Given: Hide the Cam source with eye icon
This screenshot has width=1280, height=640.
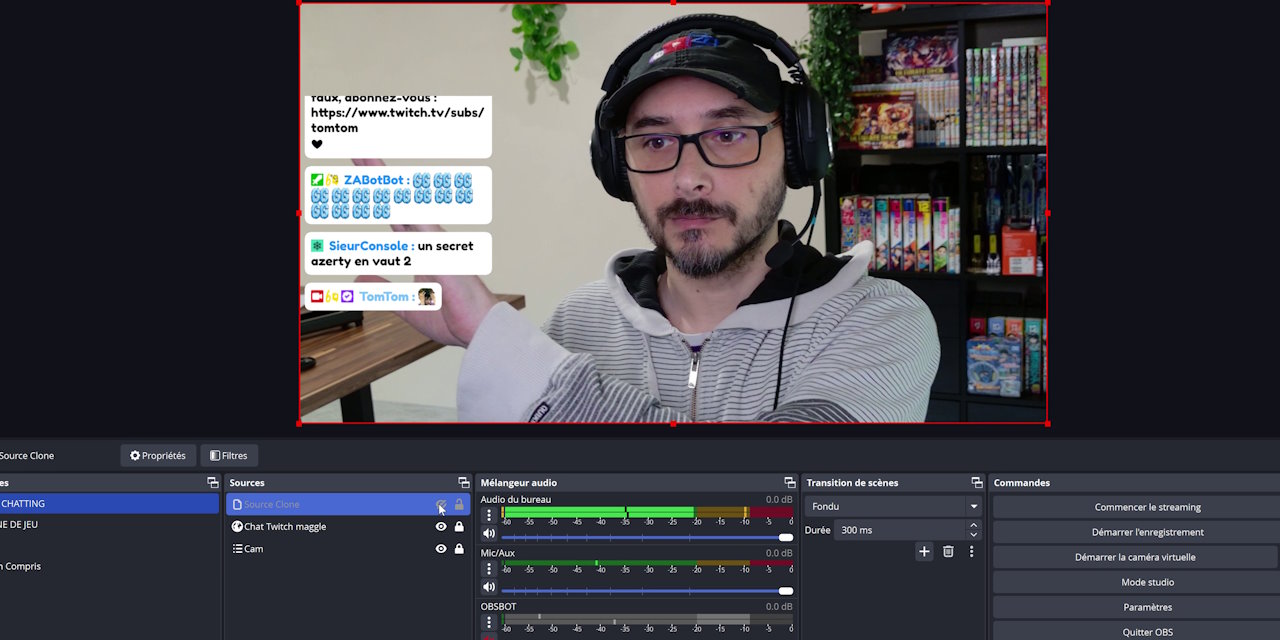Looking at the screenshot, I should (x=441, y=549).
